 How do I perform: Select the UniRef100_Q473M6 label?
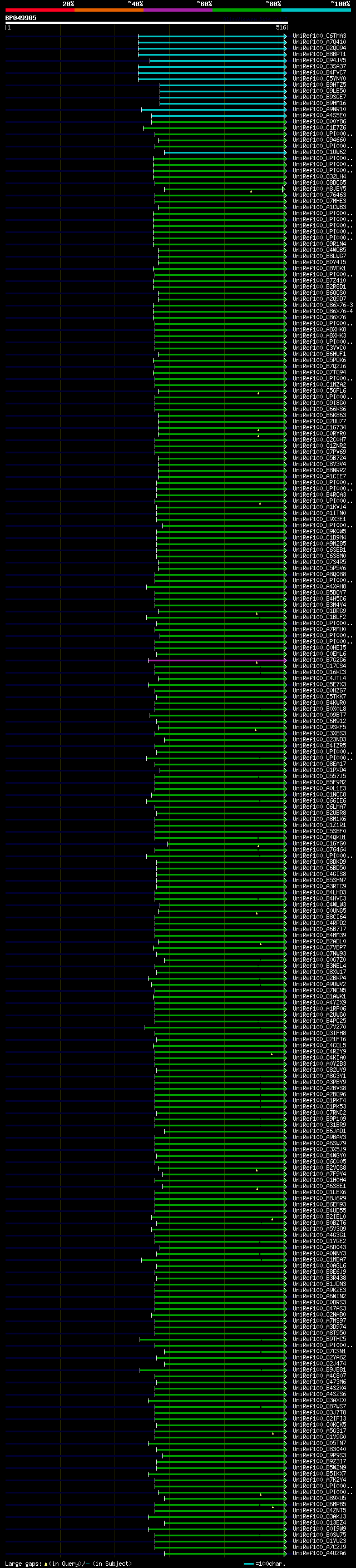(319, 1382)
